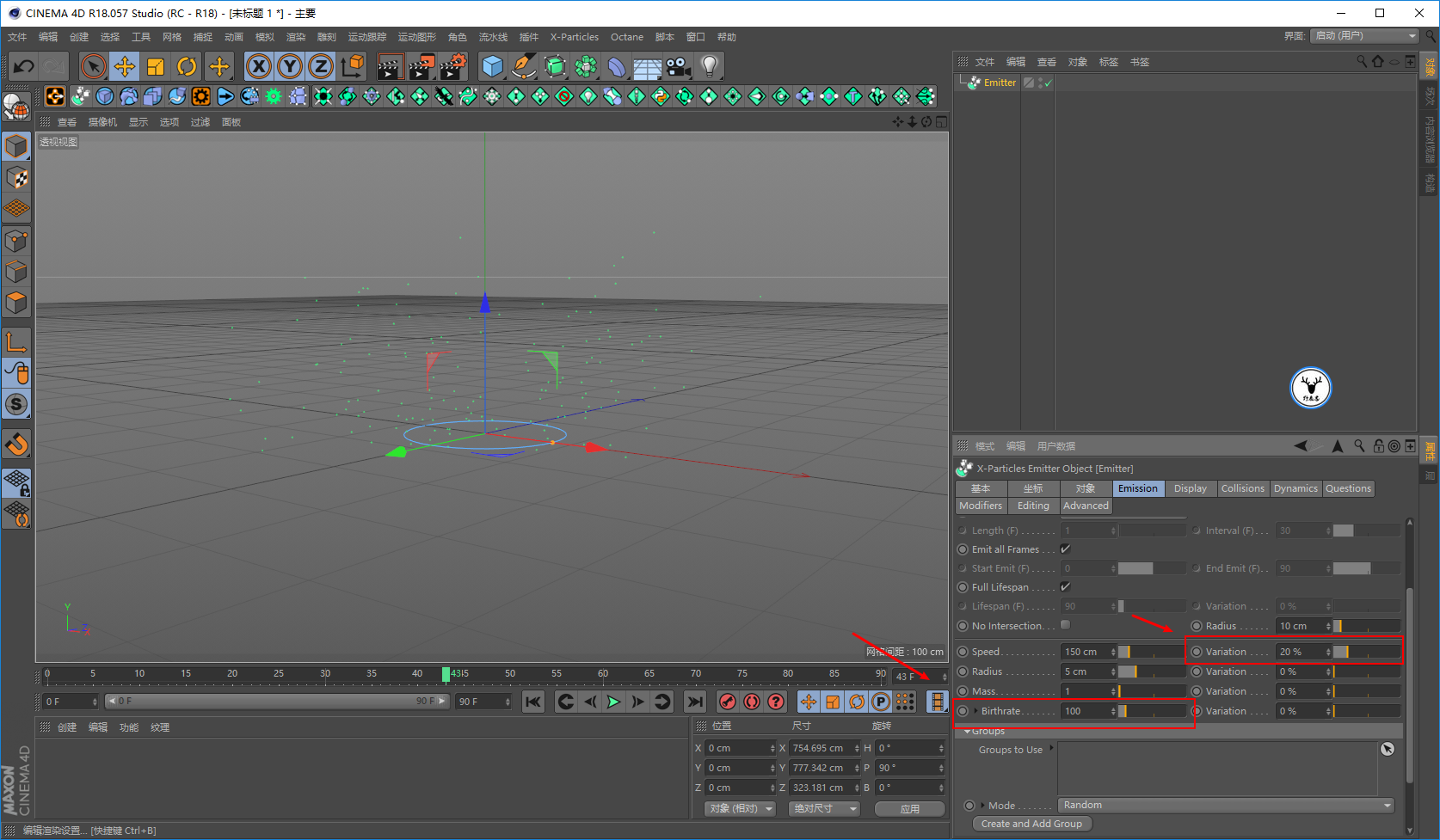Screen dimensions: 1440x840
Task: Click the Enable Axis icon
Action: [16, 342]
